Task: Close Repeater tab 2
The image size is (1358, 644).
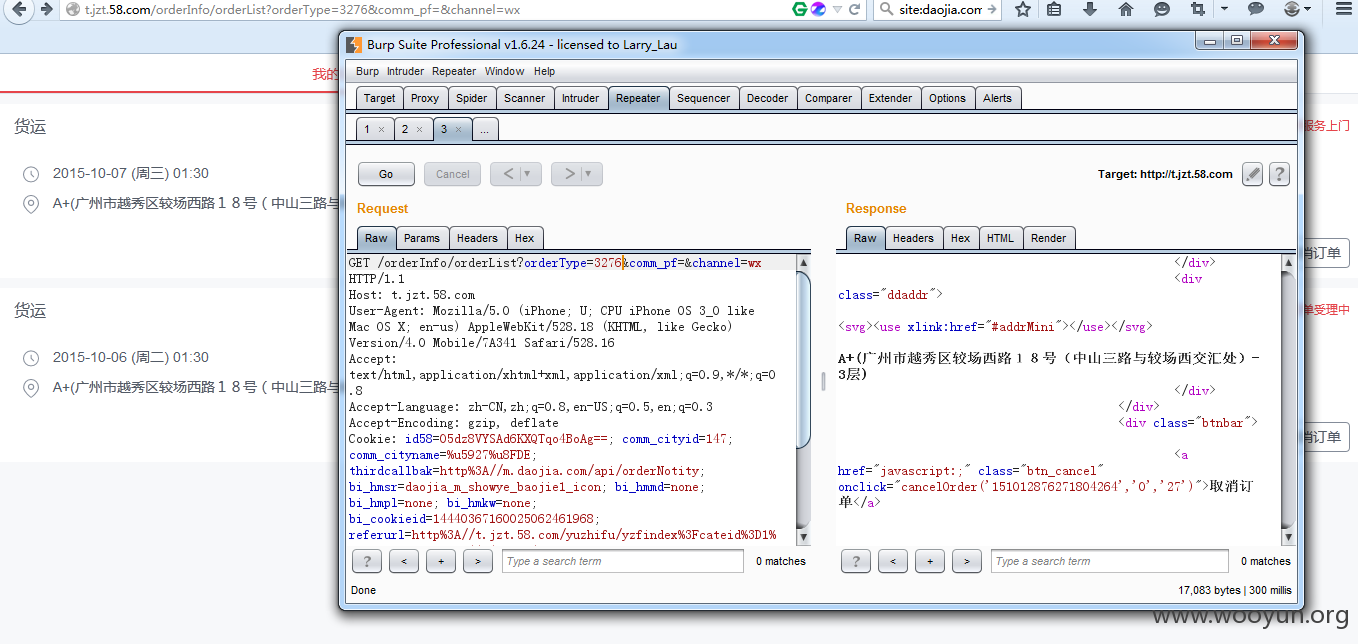Action: click(419, 129)
